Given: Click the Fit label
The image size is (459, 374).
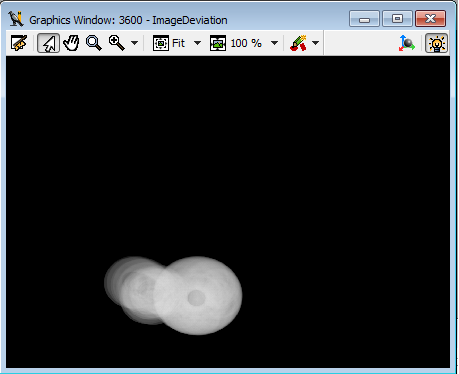Looking at the screenshot, I should click(x=178, y=43).
